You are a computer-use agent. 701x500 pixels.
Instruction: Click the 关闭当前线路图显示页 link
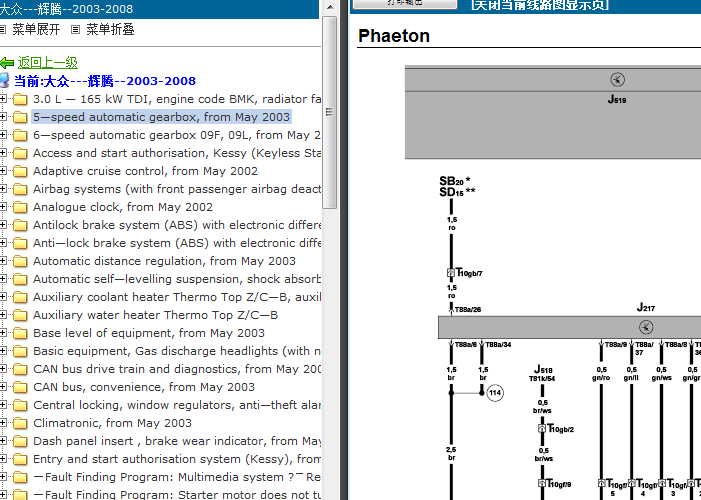(x=540, y=4)
